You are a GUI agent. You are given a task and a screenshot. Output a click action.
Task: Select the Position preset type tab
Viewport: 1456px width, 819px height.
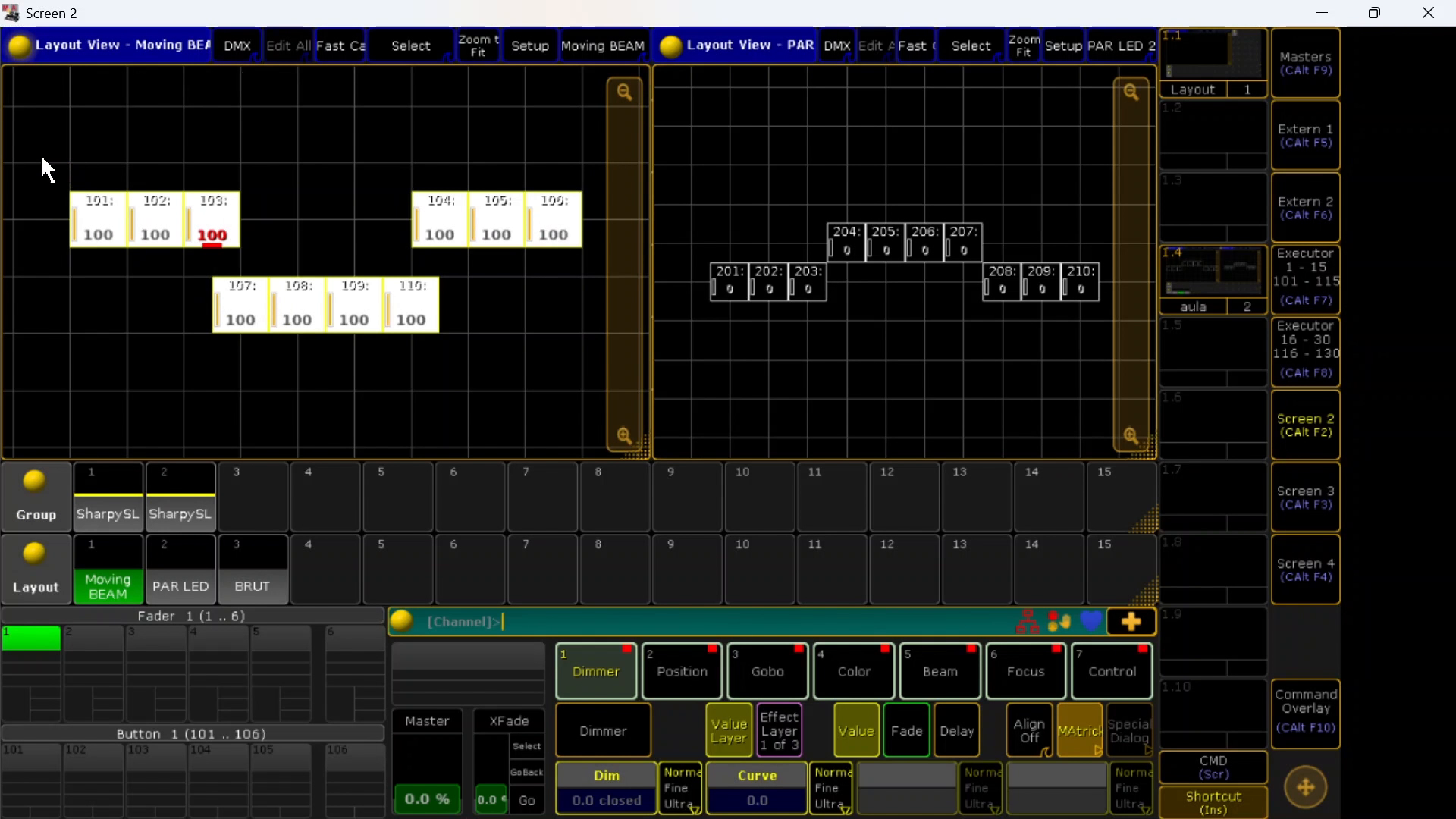coord(682,671)
